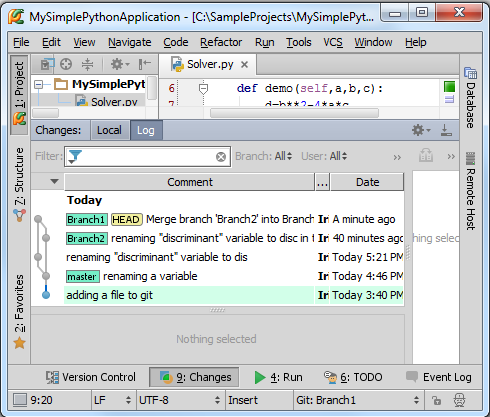The image size is (490, 417).
Task: Click the hide Changes panel download-arrow icon
Action: [446, 130]
